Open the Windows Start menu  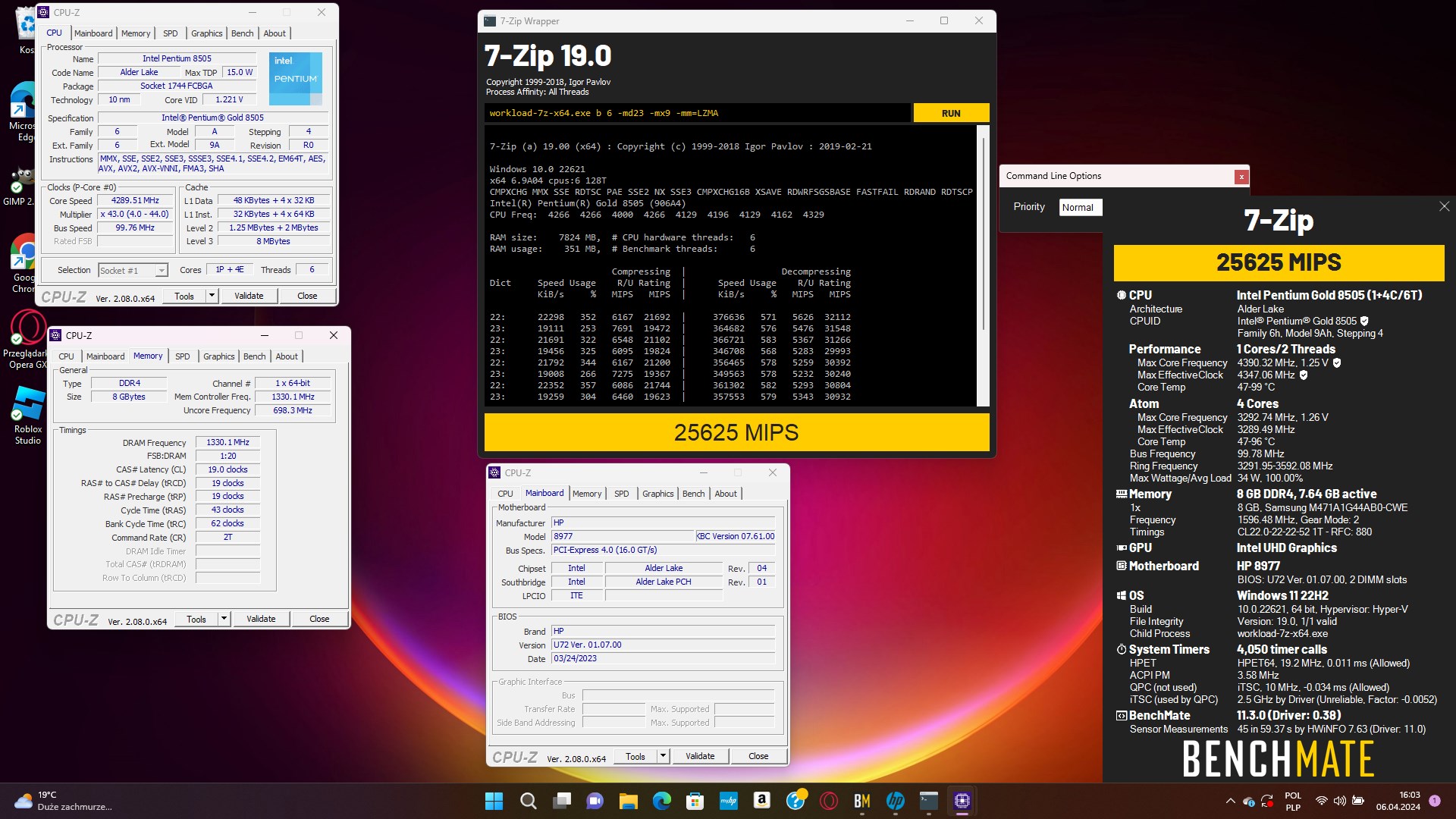tap(494, 801)
